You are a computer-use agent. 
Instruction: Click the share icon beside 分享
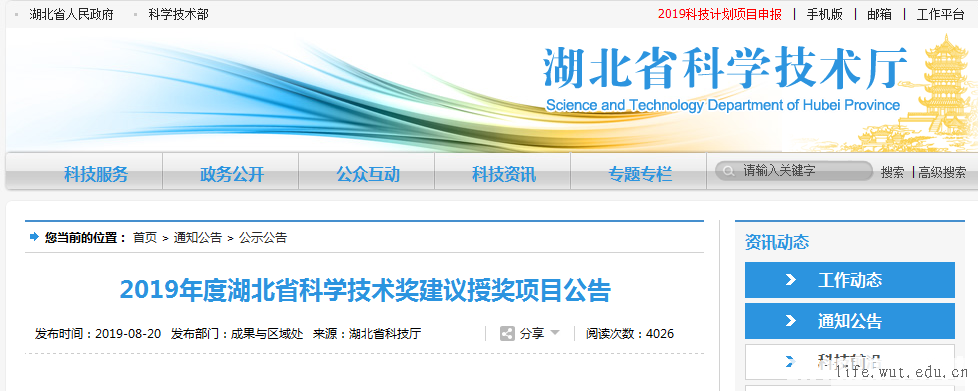(507, 334)
